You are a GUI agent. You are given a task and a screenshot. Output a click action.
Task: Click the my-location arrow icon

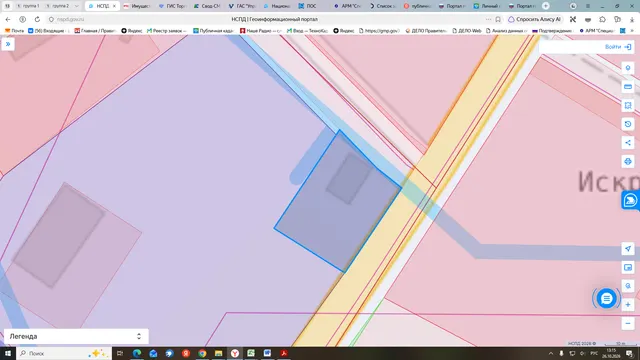(x=628, y=249)
